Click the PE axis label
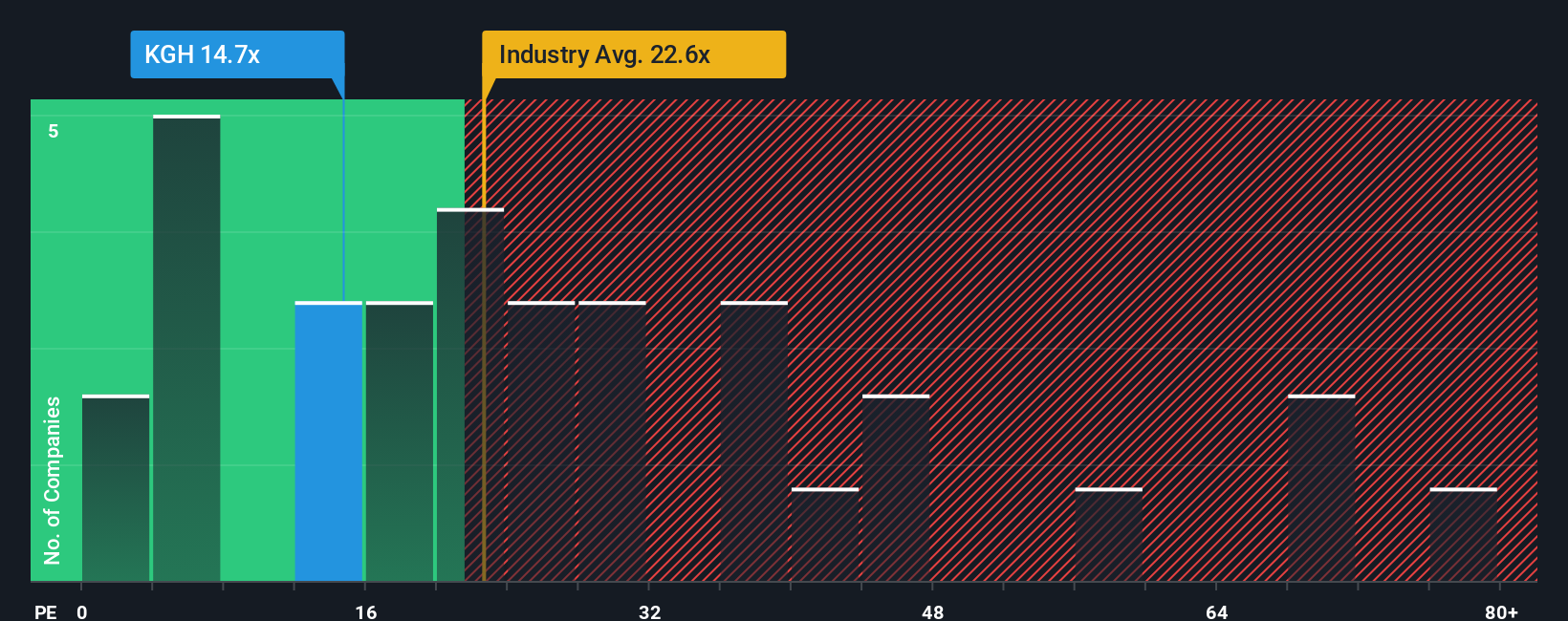 [46, 611]
